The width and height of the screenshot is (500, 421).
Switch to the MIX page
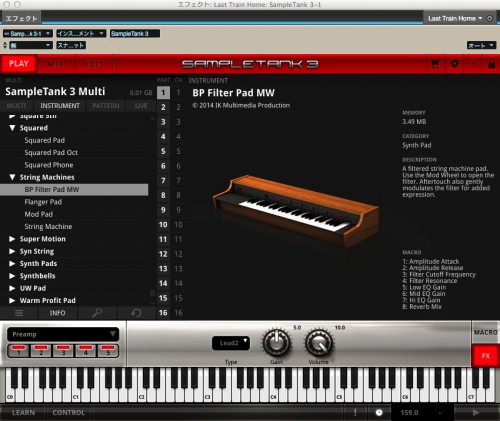click(x=56, y=64)
